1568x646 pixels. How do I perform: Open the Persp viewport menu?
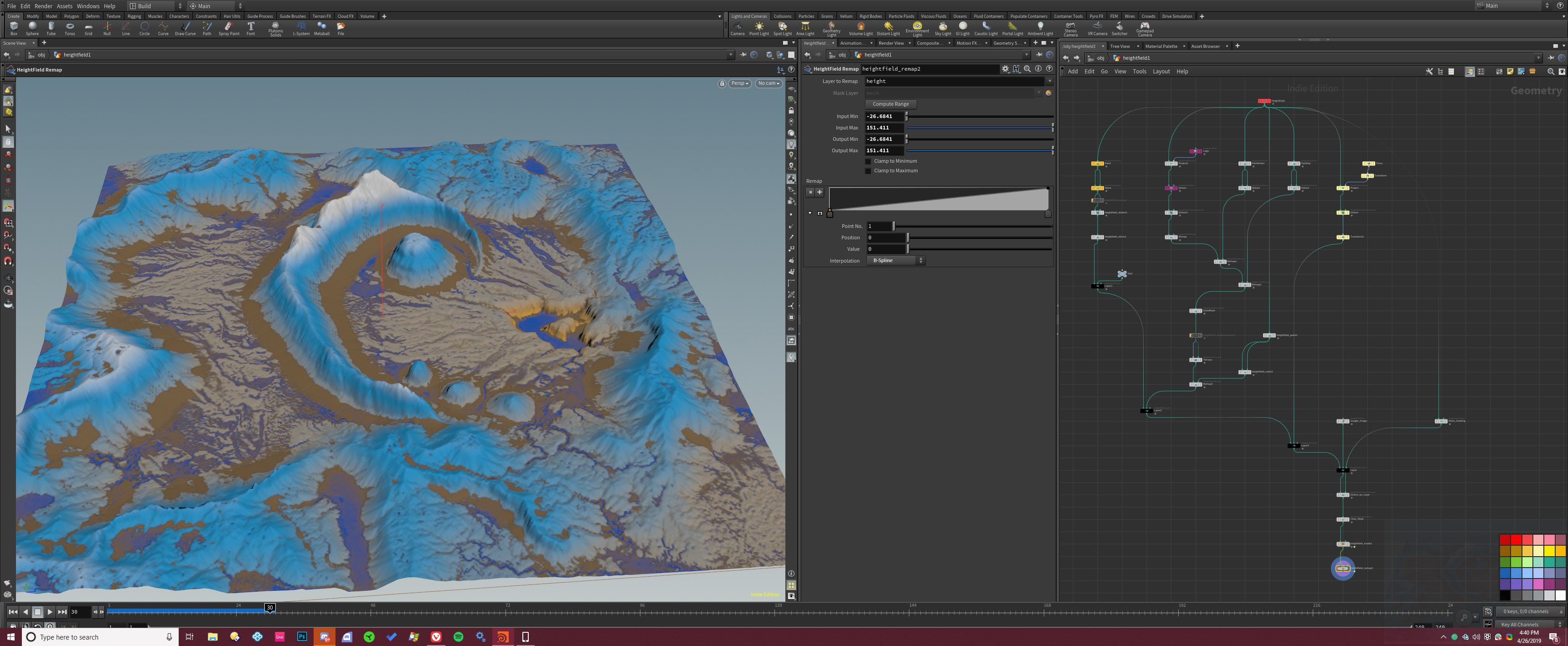tap(740, 83)
